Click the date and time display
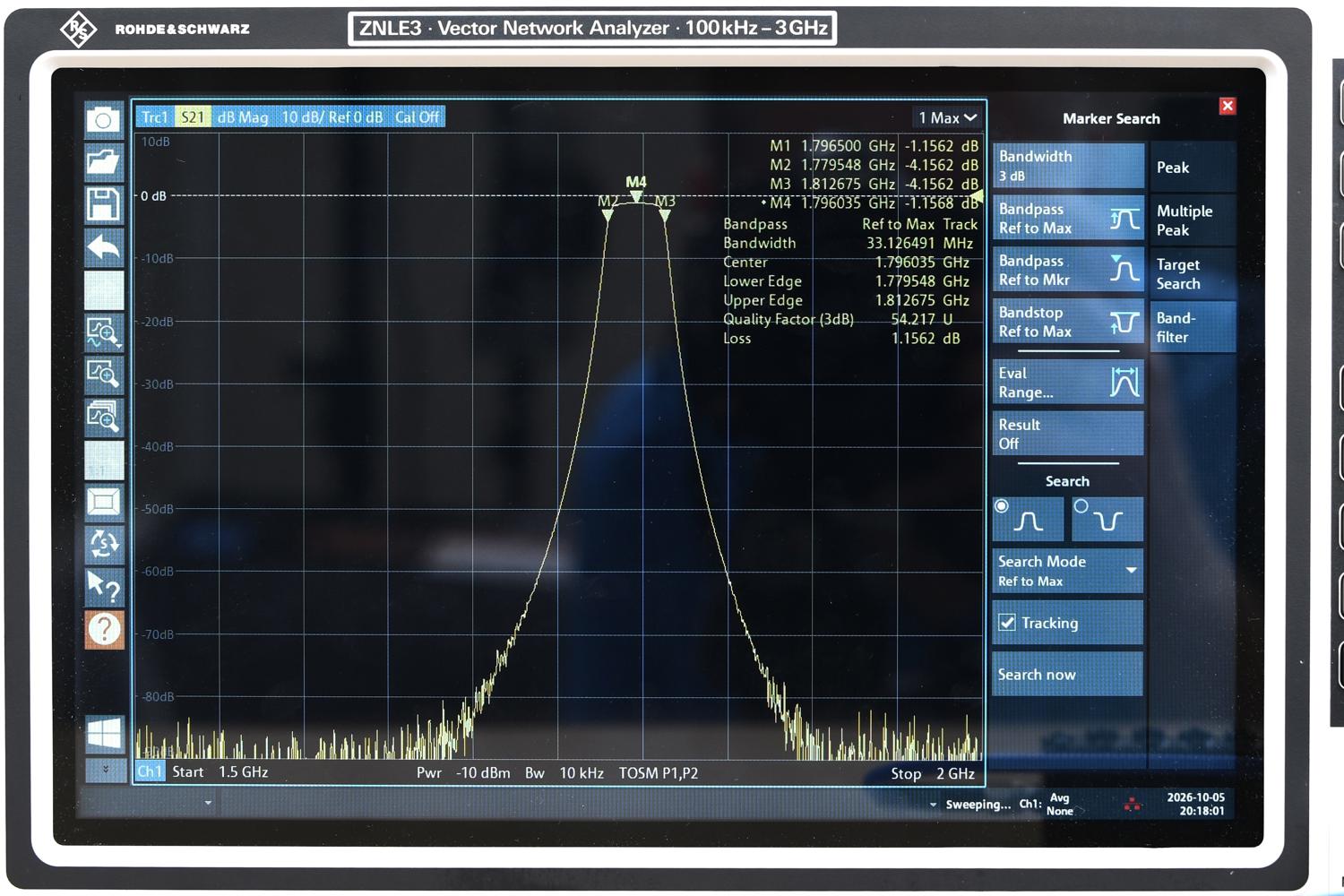The height and width of the screenshot is (896, 1344). point(1195,804)
